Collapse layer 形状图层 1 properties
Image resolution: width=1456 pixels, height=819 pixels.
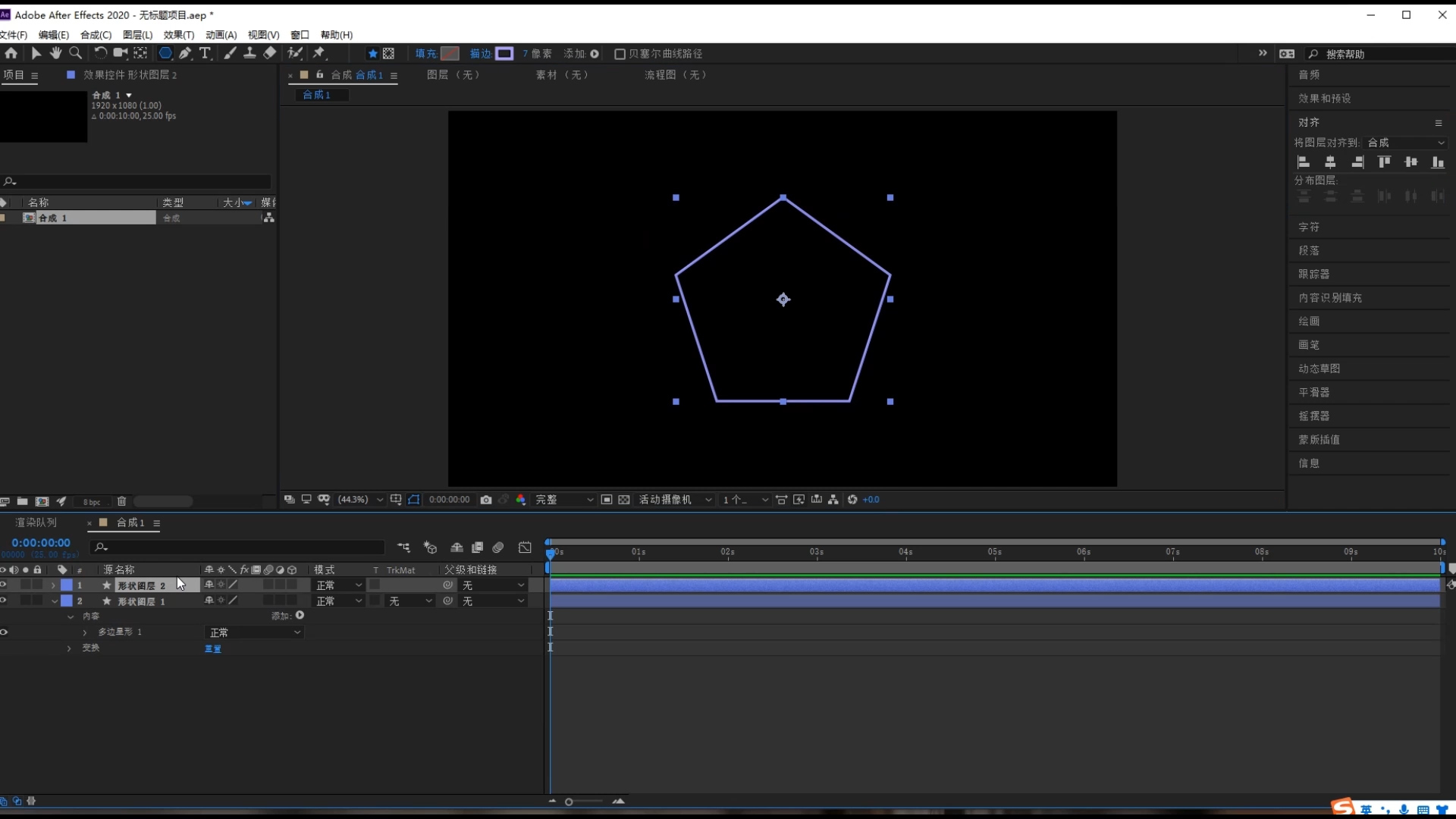pos(55,601)
